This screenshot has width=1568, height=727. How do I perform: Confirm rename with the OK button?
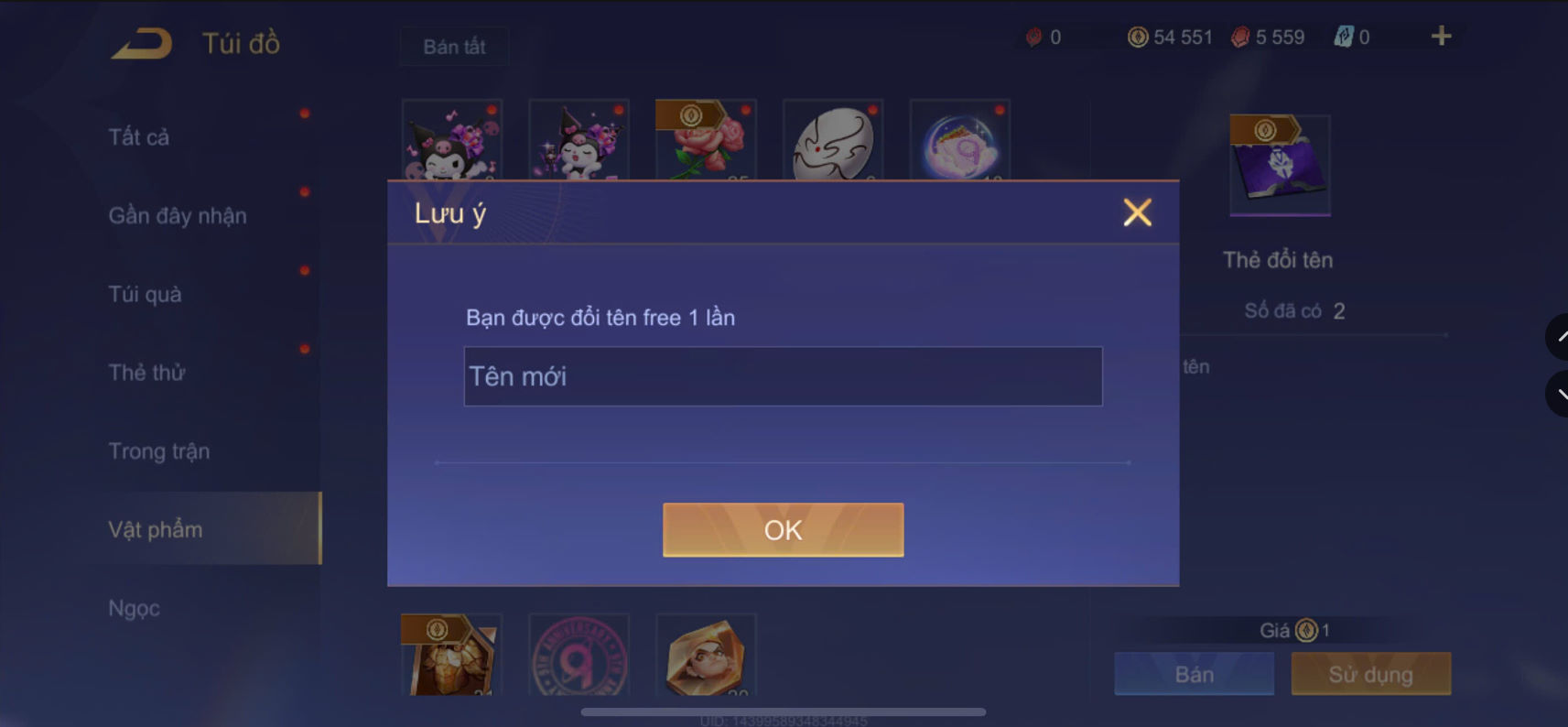(783, 529)
